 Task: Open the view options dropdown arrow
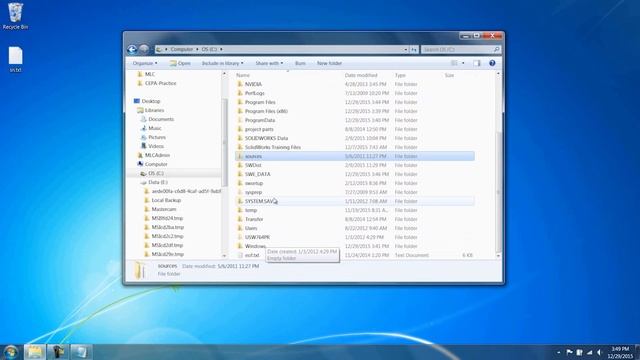coord(463,63)
